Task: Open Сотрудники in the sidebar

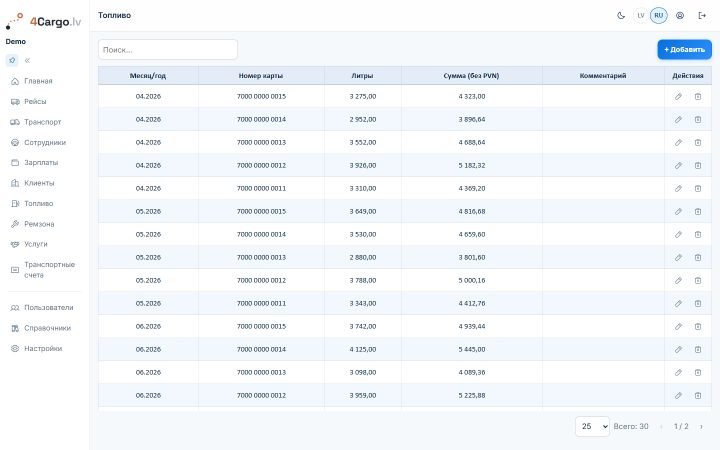Action: (x=44, y=142)
